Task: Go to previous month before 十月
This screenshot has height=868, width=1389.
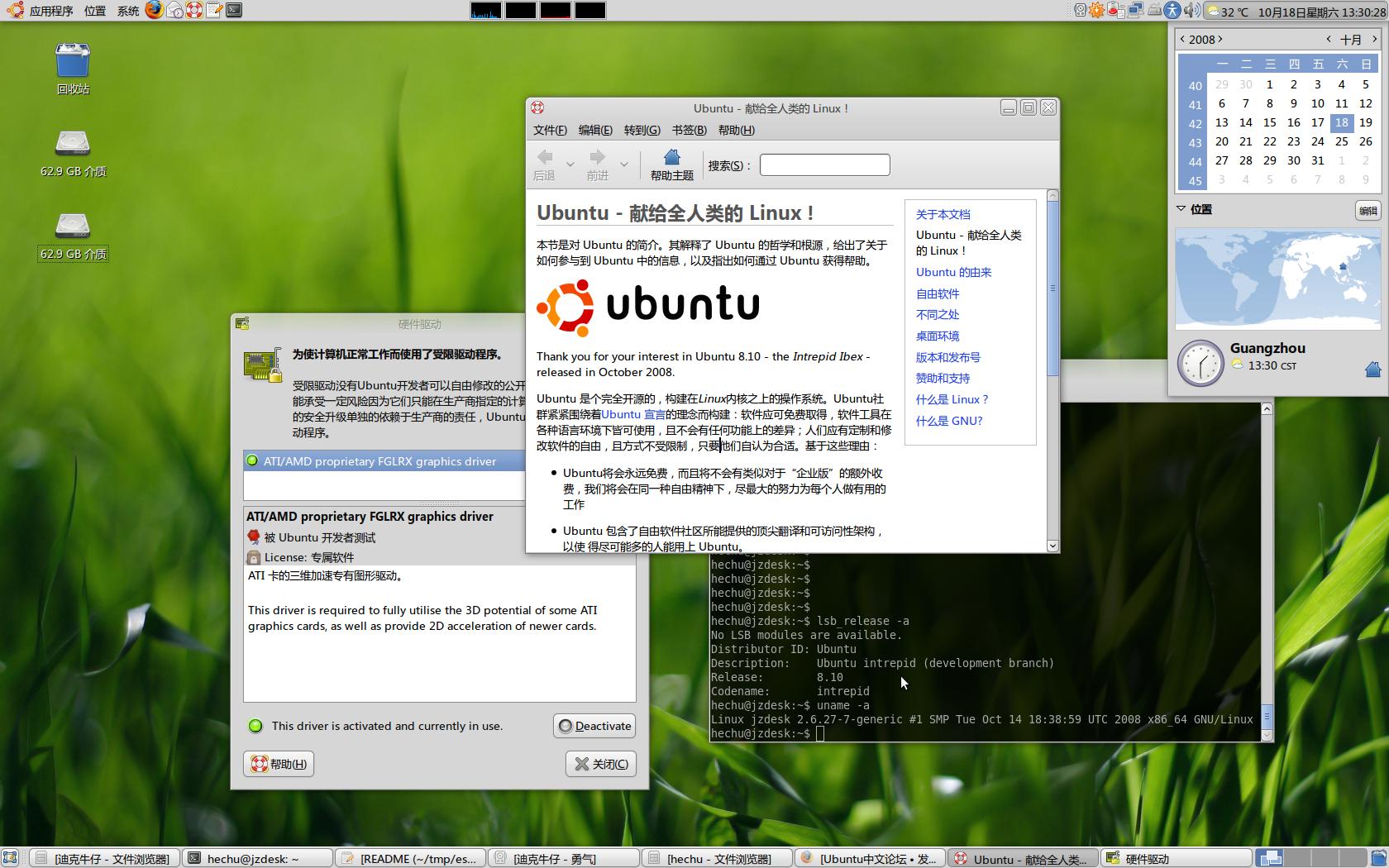Action: [1329, 39]
